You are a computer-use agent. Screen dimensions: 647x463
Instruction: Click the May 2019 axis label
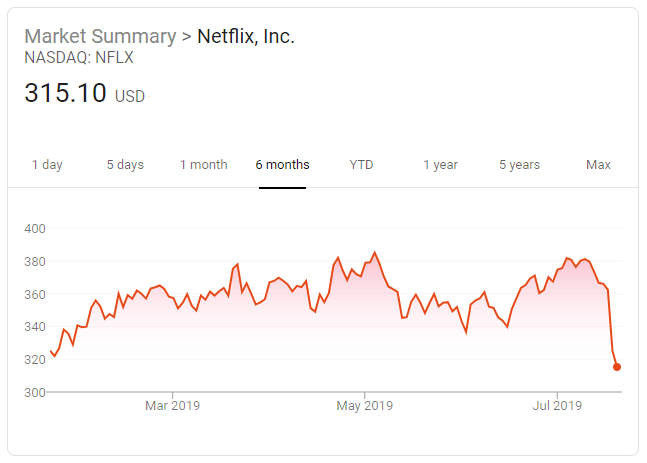point(364,406)
